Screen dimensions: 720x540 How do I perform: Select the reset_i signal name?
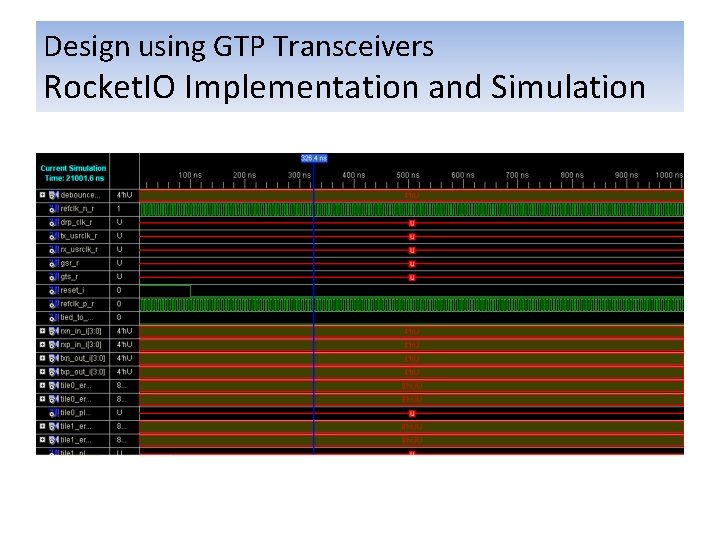72,290
